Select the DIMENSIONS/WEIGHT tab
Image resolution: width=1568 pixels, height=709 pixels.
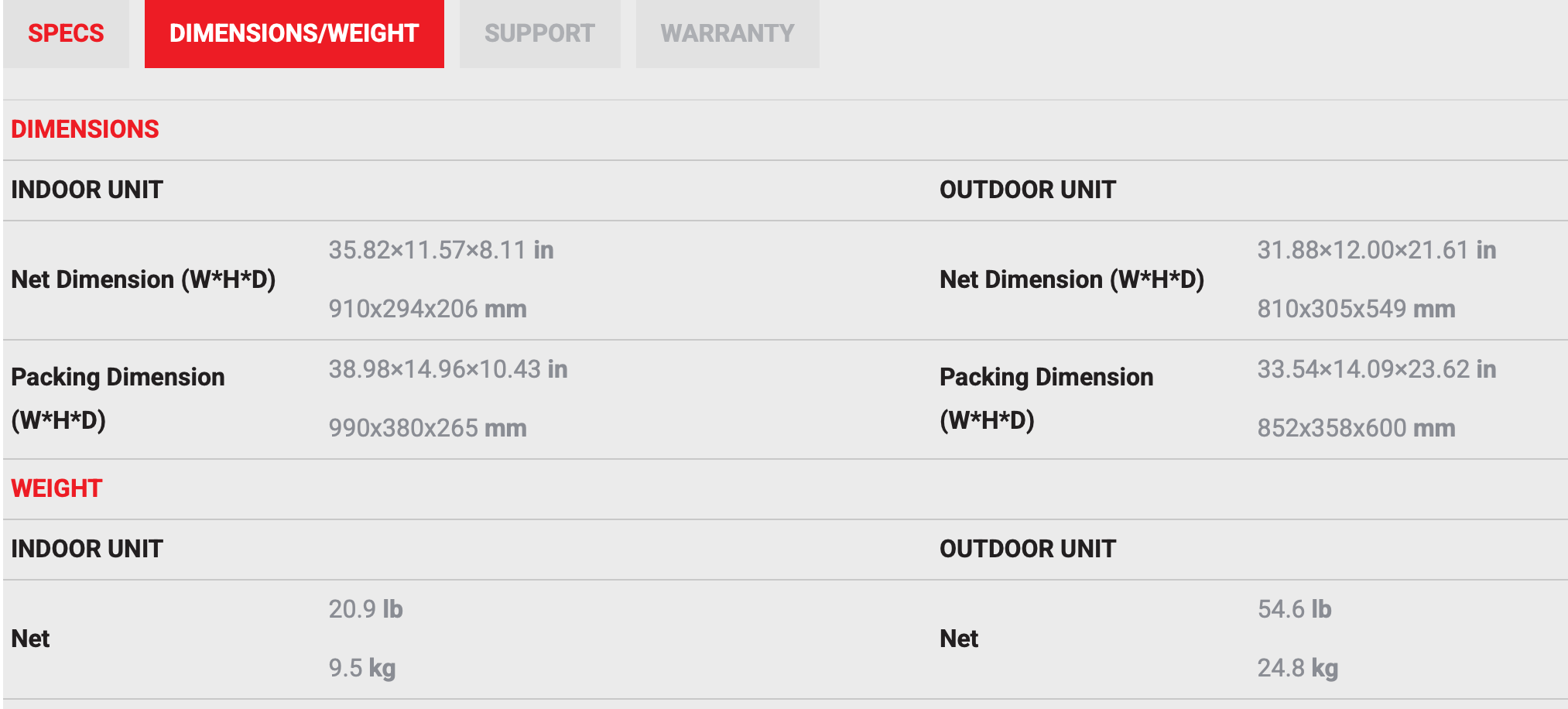pos(294,33)
